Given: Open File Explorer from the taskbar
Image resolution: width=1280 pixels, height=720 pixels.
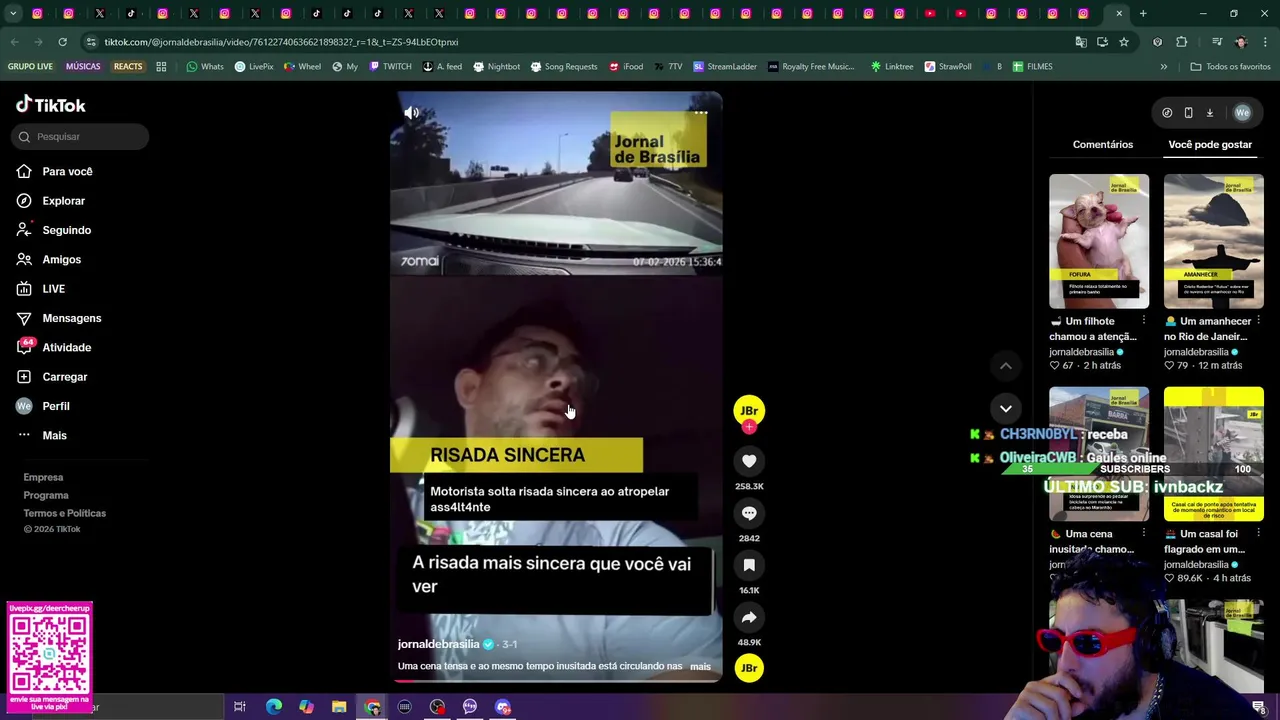Looking at the screenshot, I should pos(339,707).
